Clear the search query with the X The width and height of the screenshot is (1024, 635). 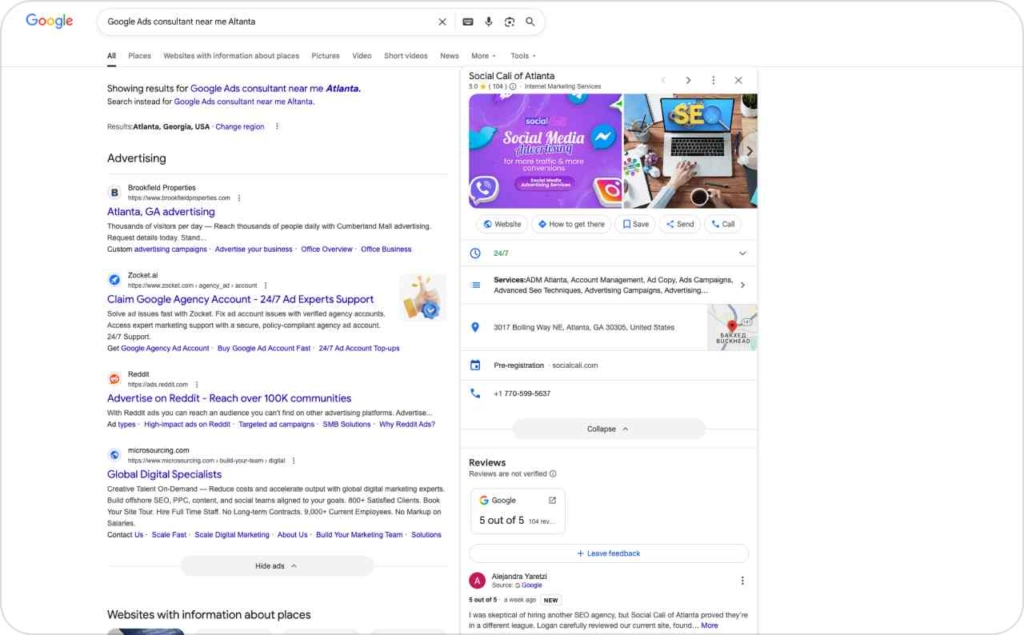pyautogui.click(x=442, y=21)
